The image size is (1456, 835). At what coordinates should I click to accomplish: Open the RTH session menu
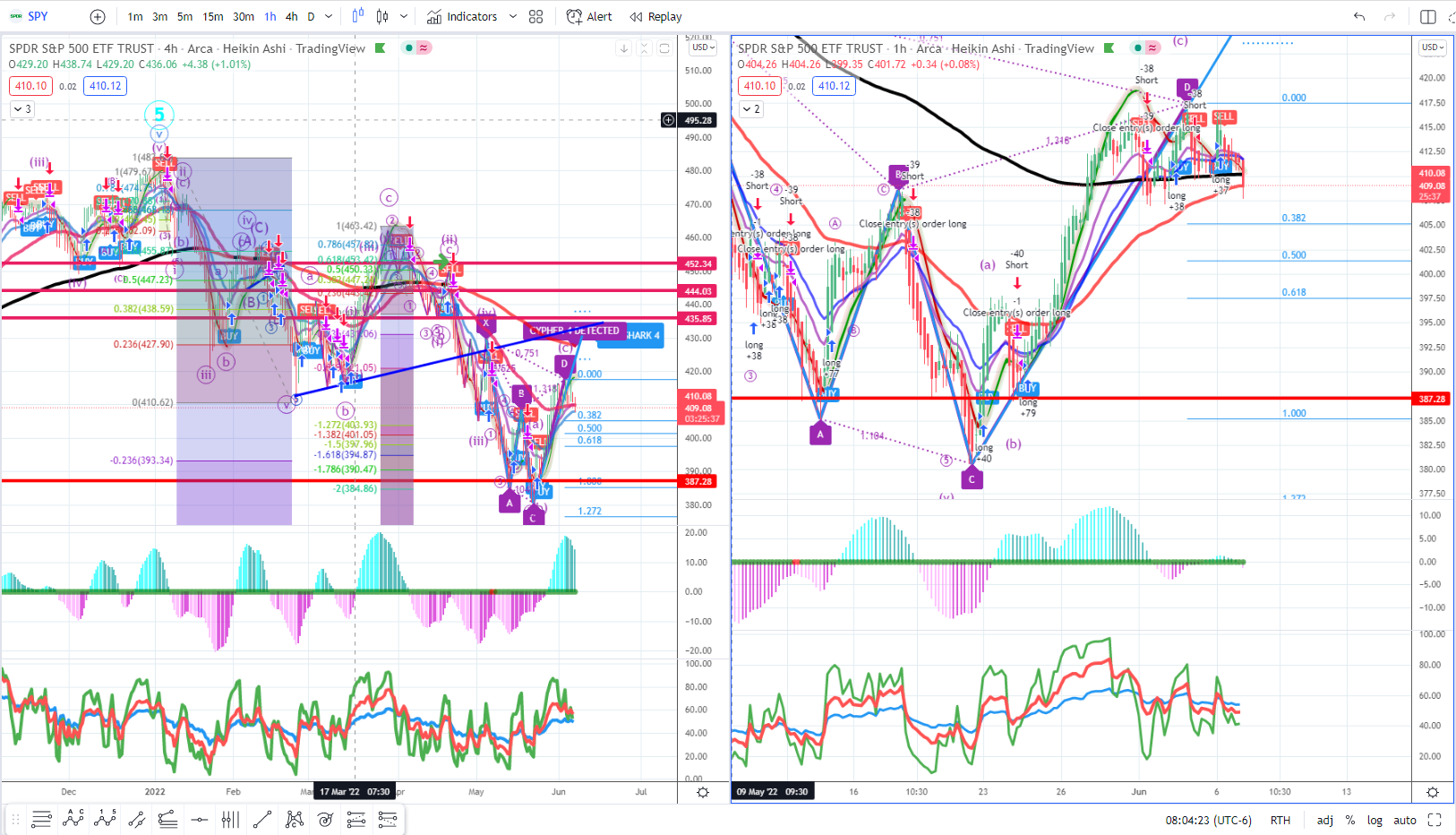coord(1280,820)
